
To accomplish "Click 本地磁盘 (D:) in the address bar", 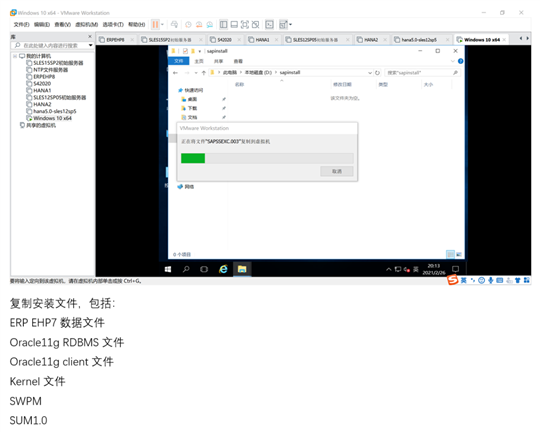I will tap(258, 73).
